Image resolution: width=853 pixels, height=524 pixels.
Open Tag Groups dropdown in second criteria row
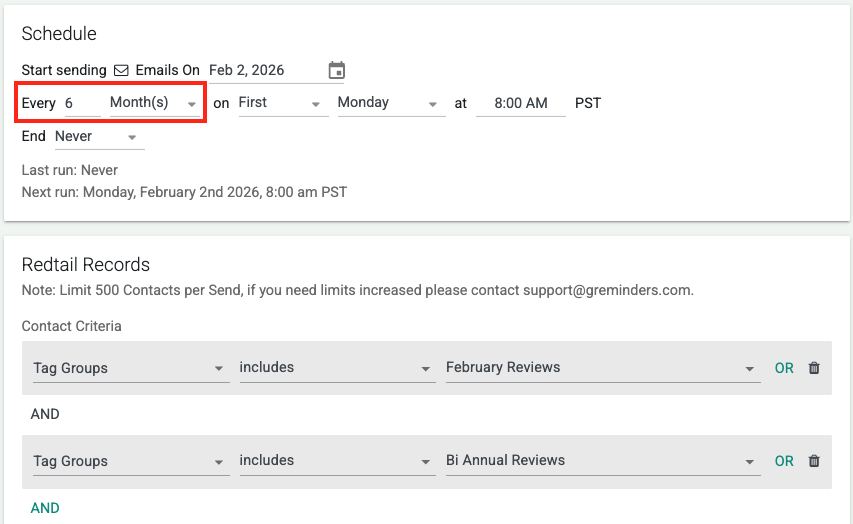point(129,461)
